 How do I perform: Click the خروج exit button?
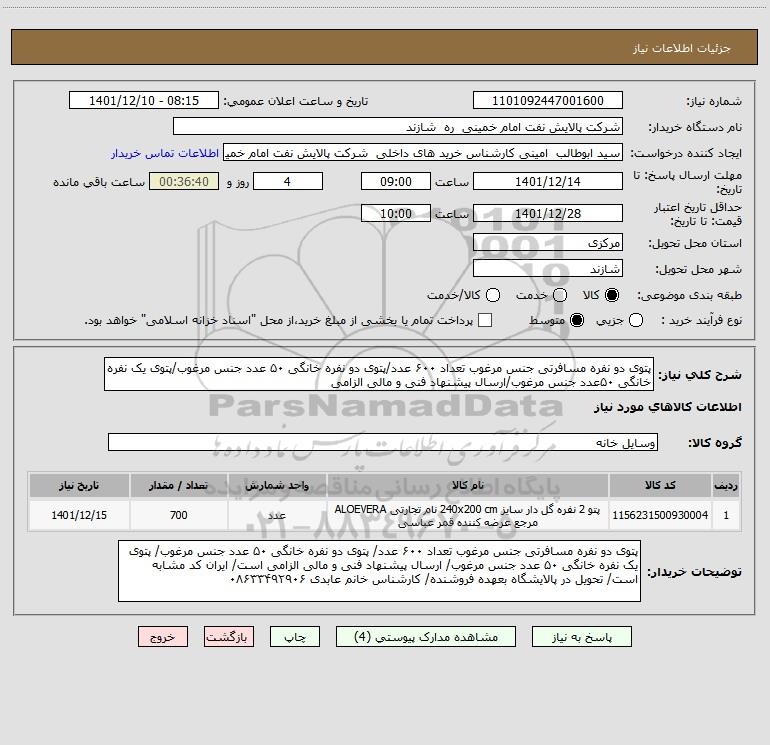[163, 637]
